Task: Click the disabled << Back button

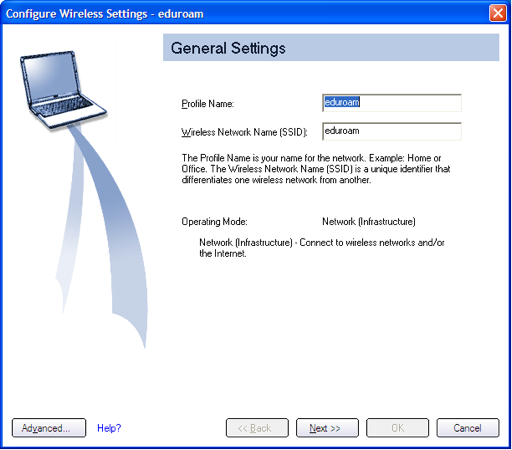Action: [257, 428]
